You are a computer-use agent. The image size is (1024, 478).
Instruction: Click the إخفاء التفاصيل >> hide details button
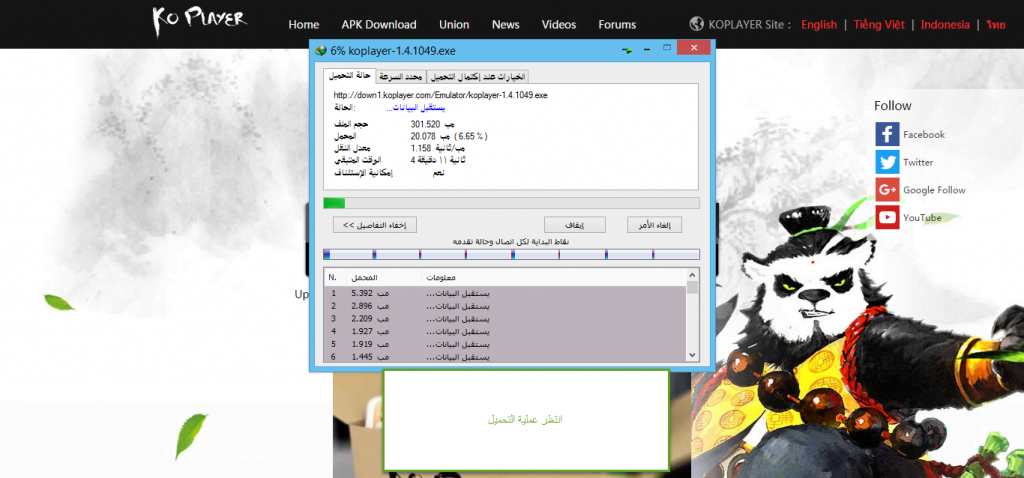coord(375,225)
